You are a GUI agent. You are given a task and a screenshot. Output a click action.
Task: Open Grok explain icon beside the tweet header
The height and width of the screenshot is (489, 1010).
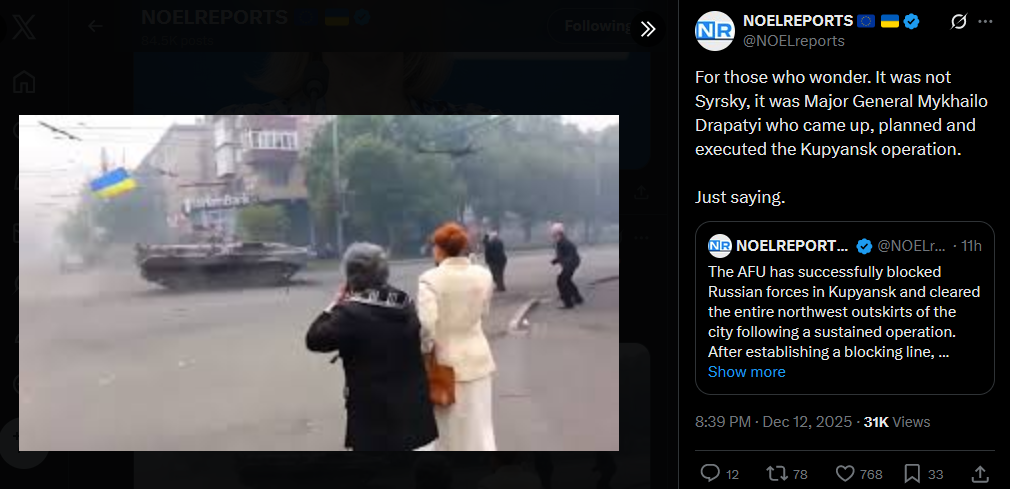coord(958,22)
